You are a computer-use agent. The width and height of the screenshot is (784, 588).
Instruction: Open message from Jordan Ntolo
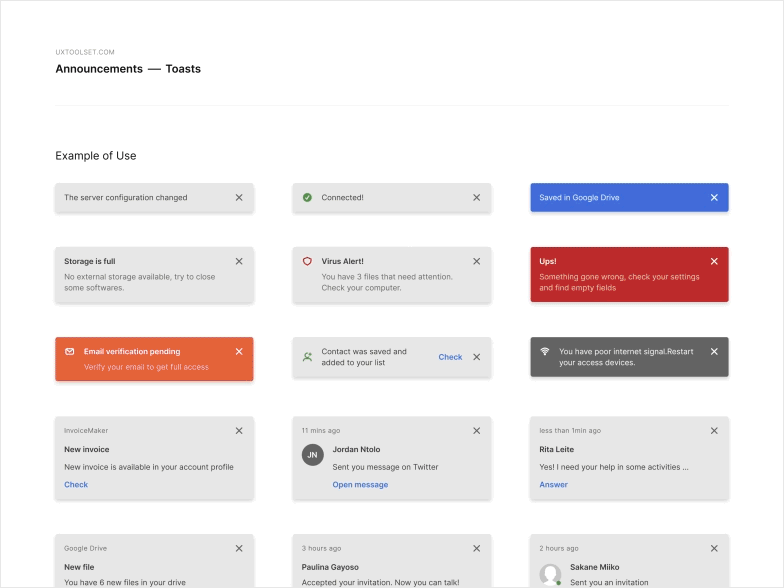pos(360,485)
